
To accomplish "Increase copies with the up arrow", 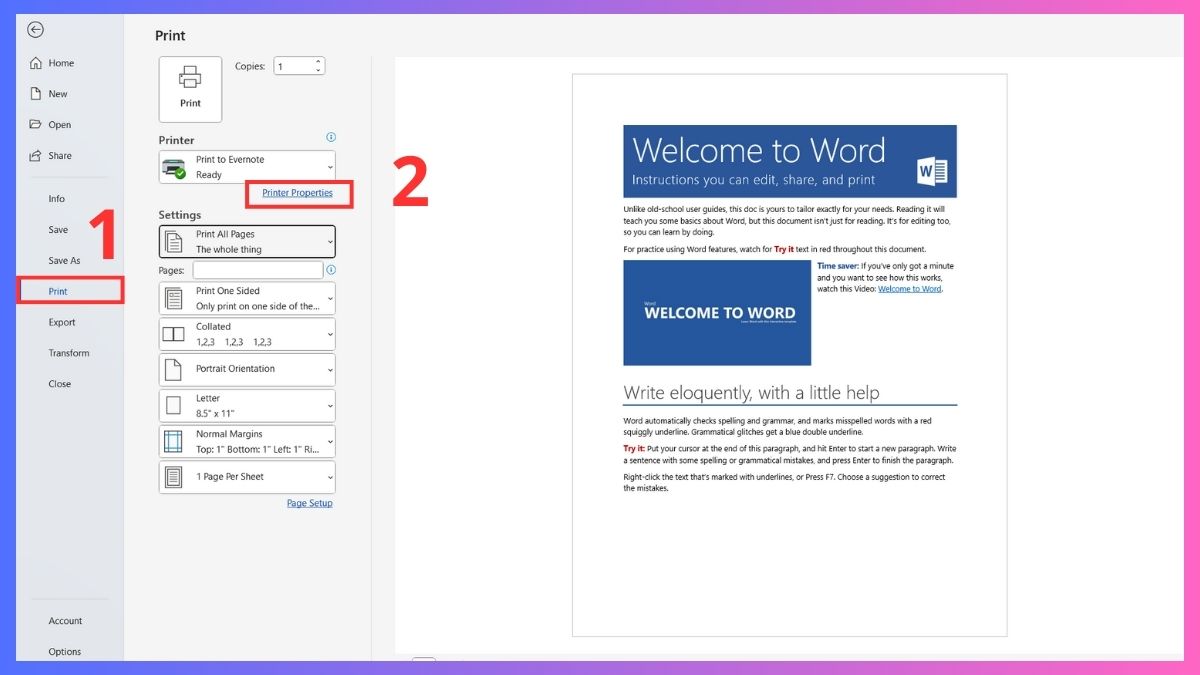I will (x=318, y=62).
